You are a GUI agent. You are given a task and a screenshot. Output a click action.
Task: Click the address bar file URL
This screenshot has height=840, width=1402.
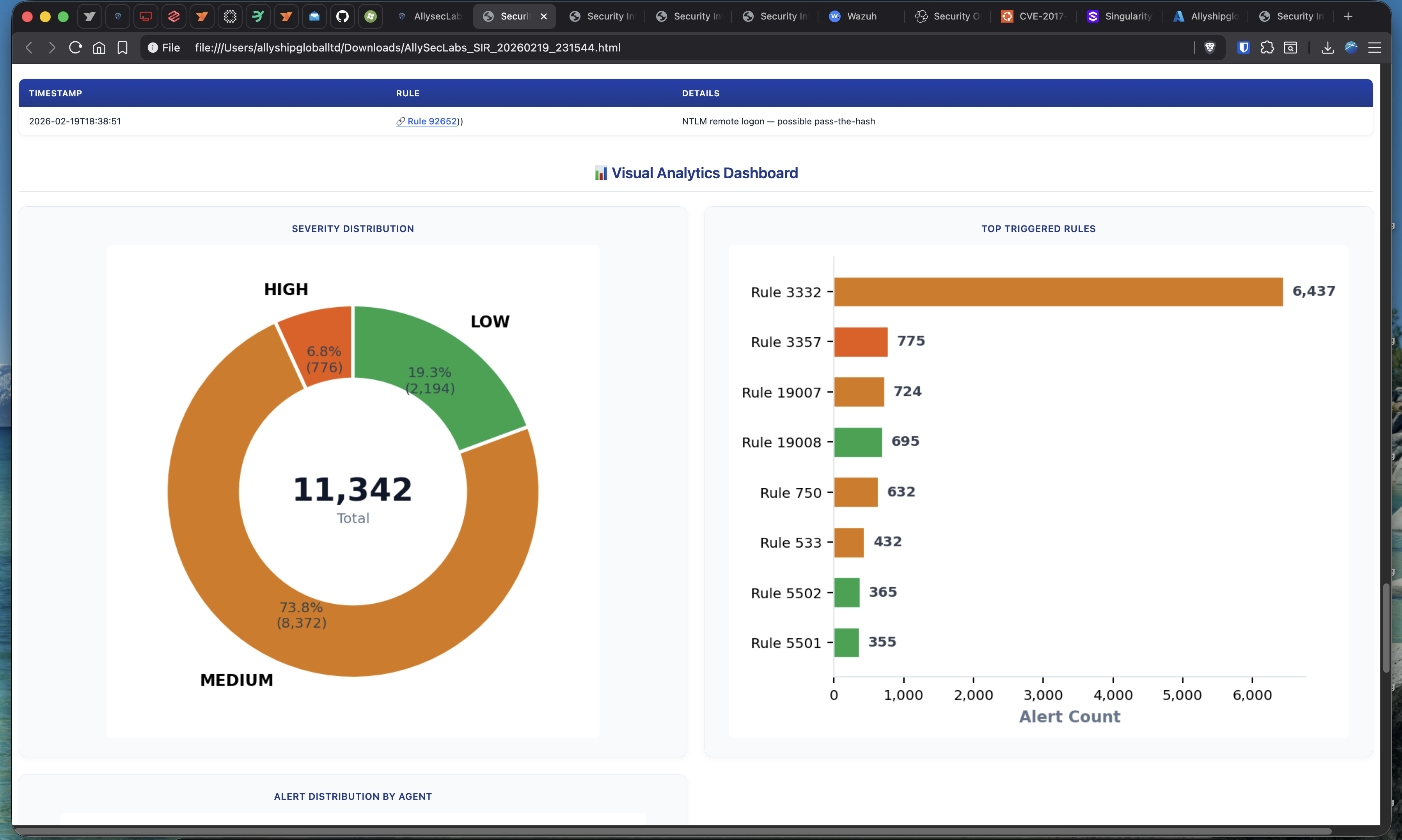point(408,48)
